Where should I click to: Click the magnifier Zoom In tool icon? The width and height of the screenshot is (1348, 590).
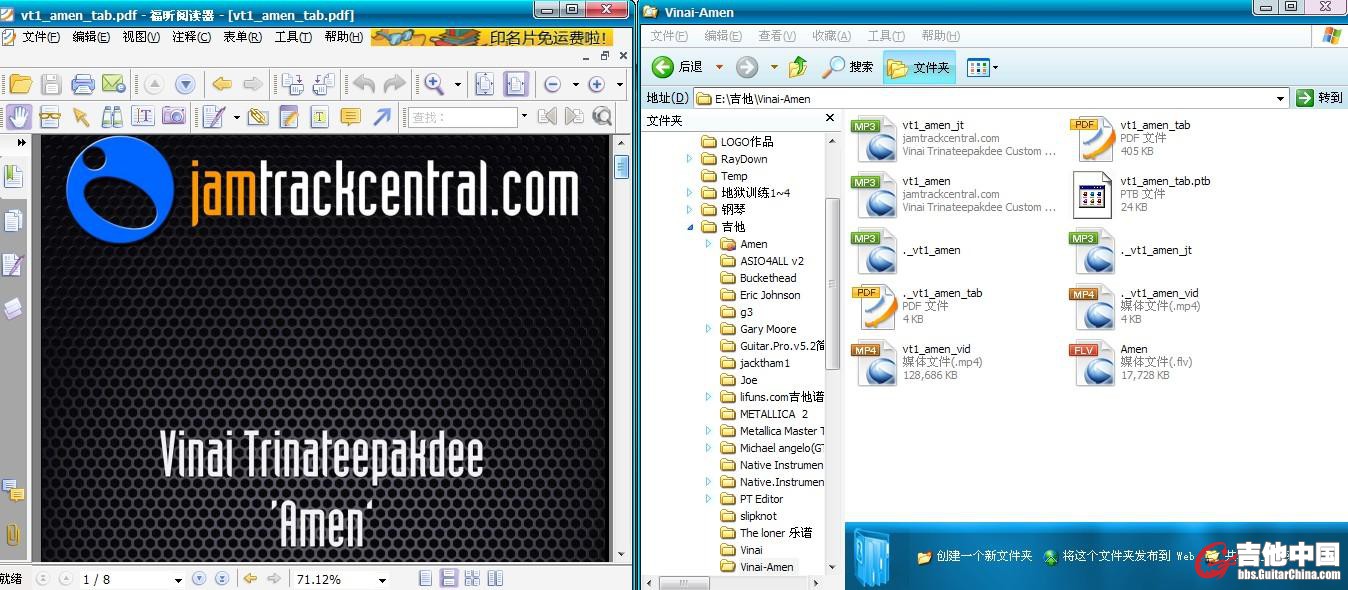point(434,84)
